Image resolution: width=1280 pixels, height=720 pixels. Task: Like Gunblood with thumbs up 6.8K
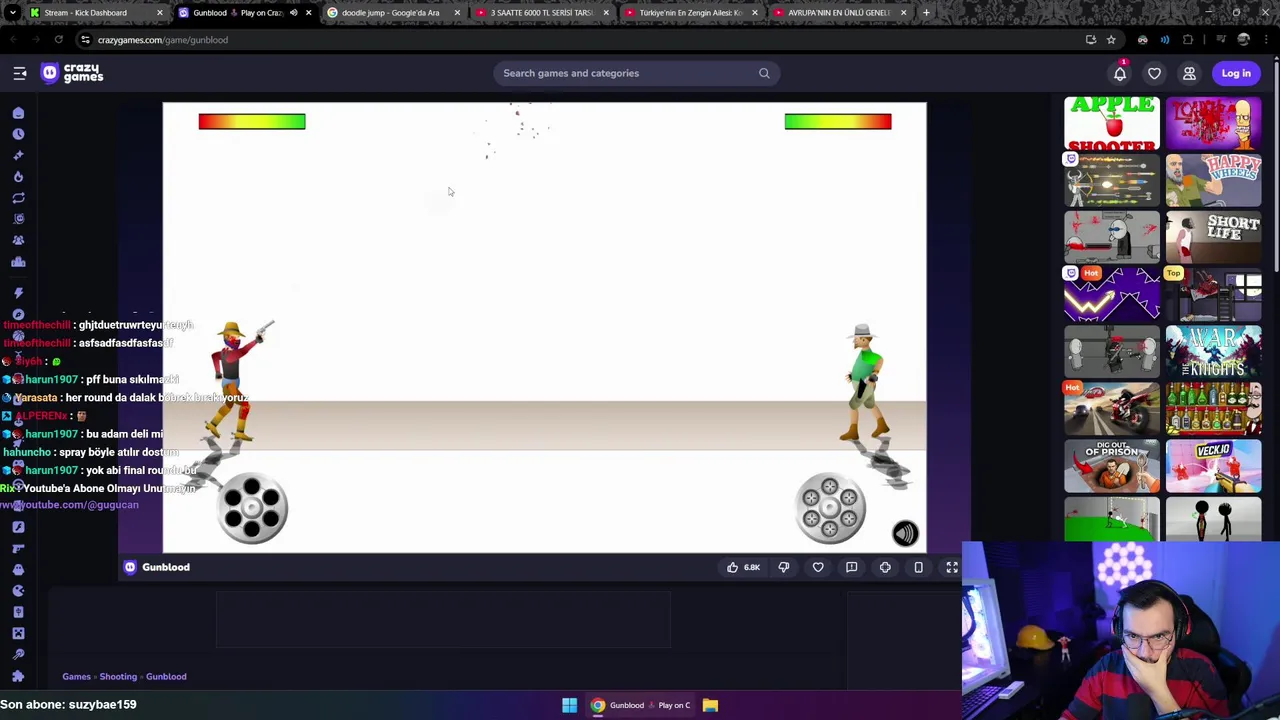[x=742, y=567]
